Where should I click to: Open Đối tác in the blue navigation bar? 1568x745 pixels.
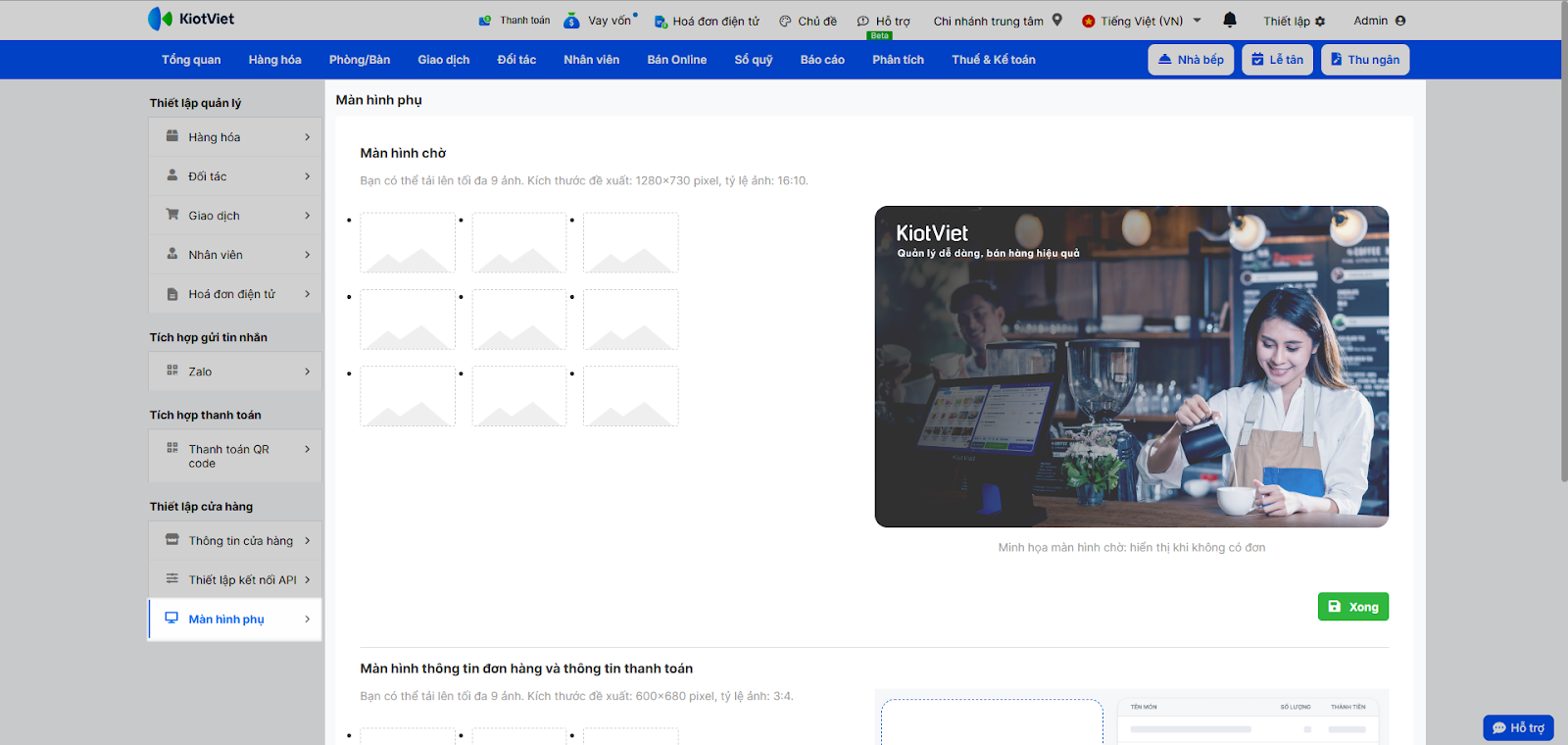pyautogui.click(x=516, y=60)
